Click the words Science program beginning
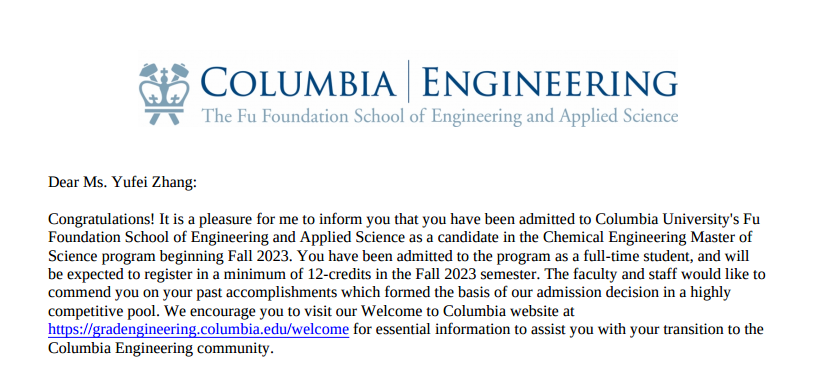The width and height of the screenshot is (813, 370). (134, 257)
